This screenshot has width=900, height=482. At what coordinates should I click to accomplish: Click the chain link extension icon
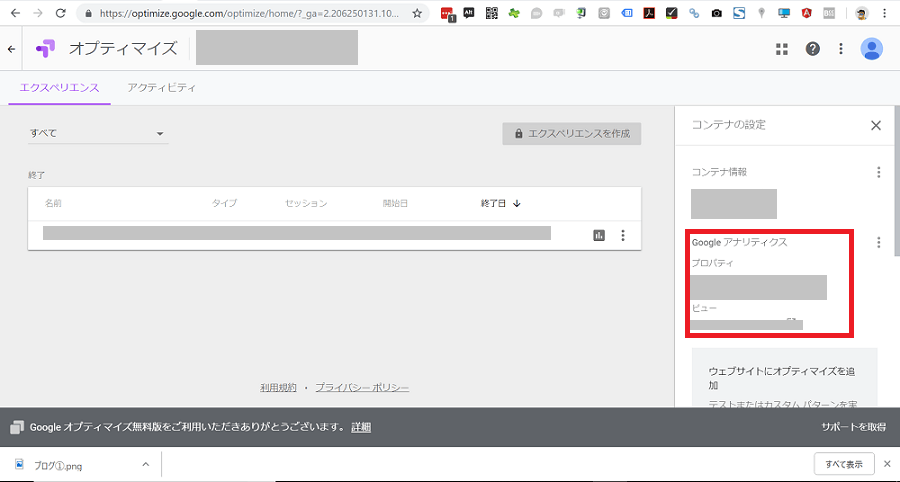click(694, 13)
